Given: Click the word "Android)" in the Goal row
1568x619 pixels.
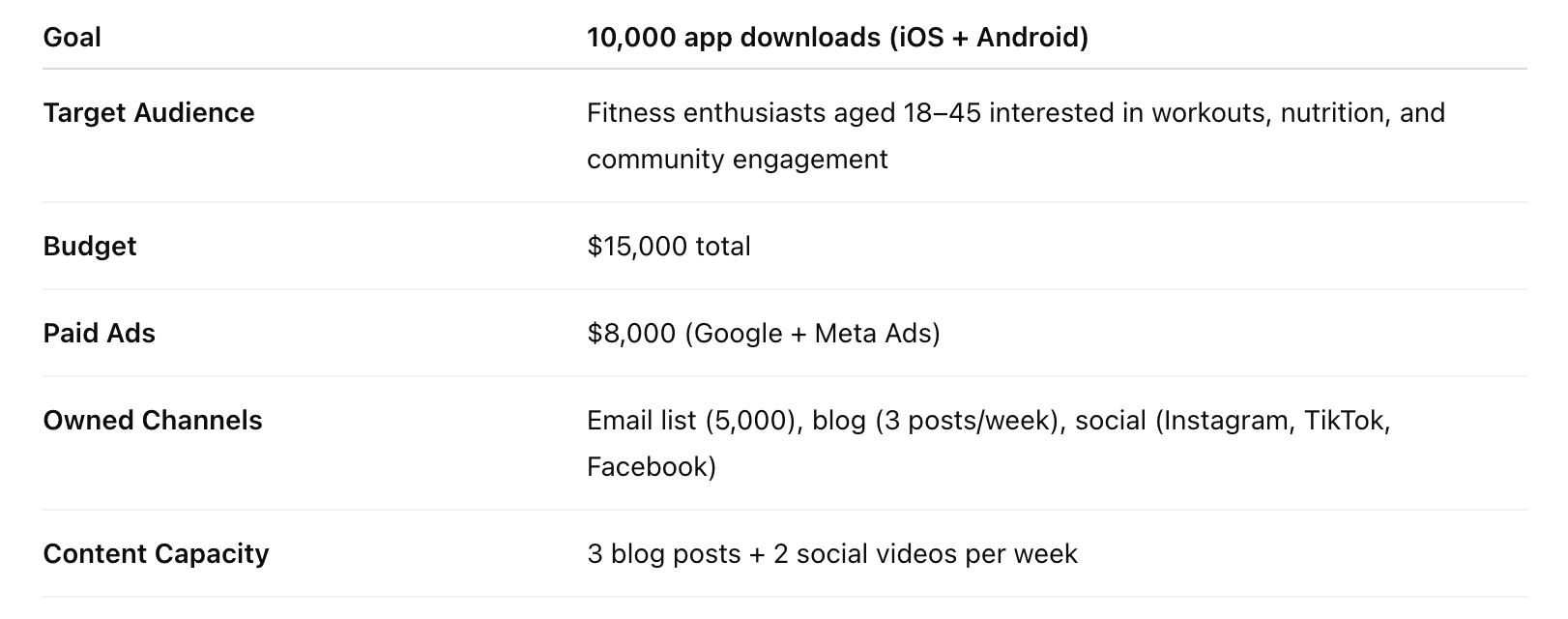Looking at the screenshot, I should 1032,38.
